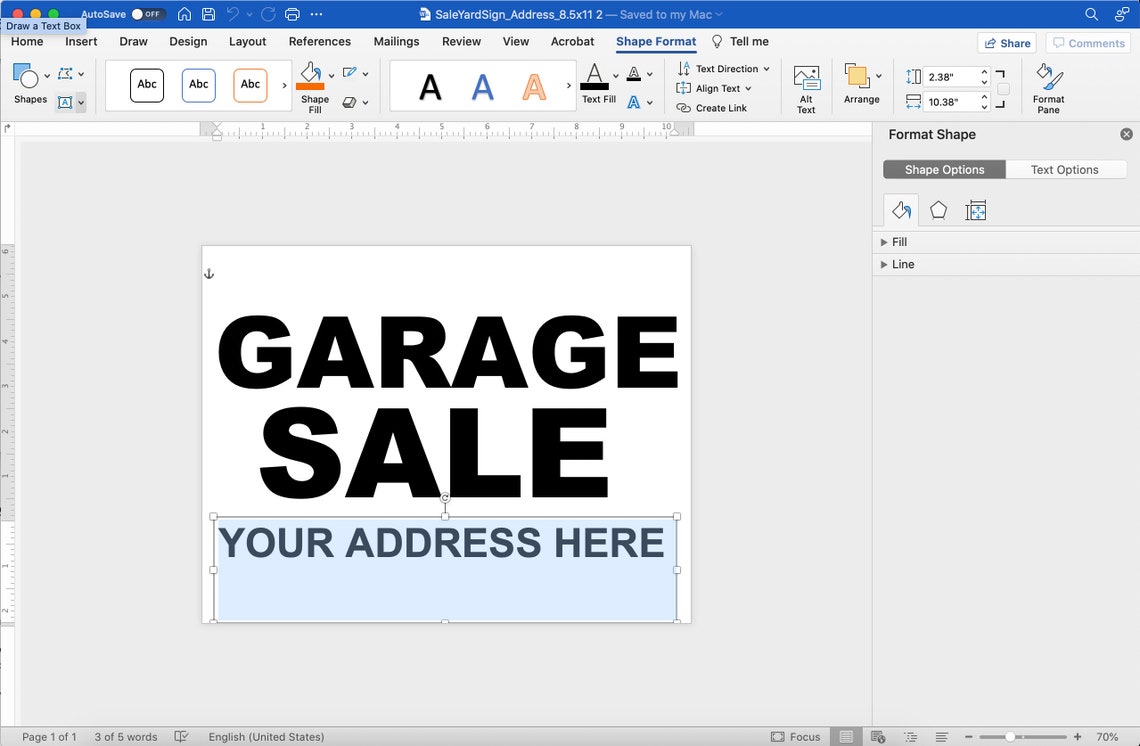Screen dimensions: 1140x746
Task: Click the shape height input field
Action: (944, 75)
